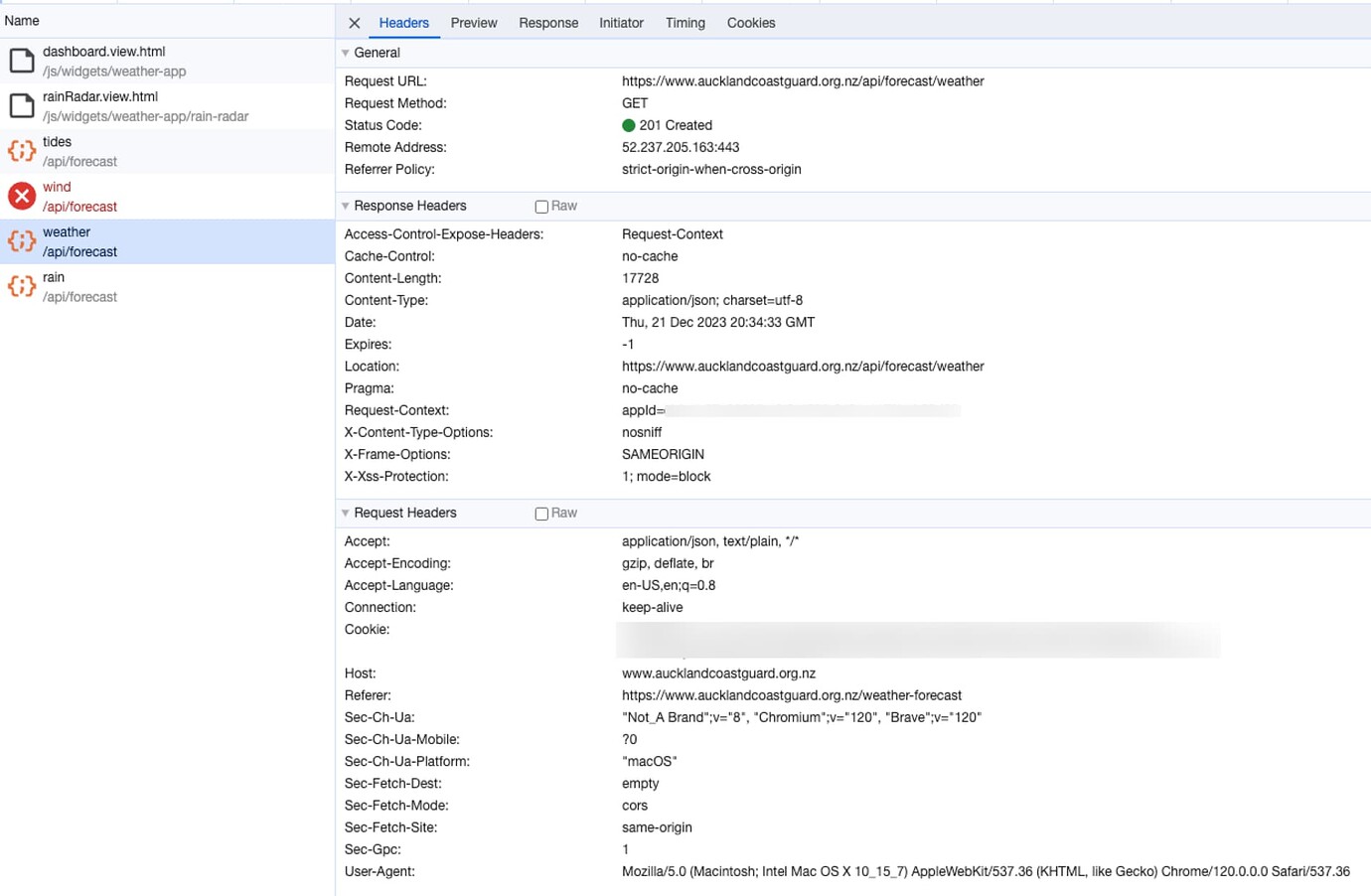
Task: Click the green status indicator beside 201 Created
Action: pyautogui.click(x=628, y=125)
